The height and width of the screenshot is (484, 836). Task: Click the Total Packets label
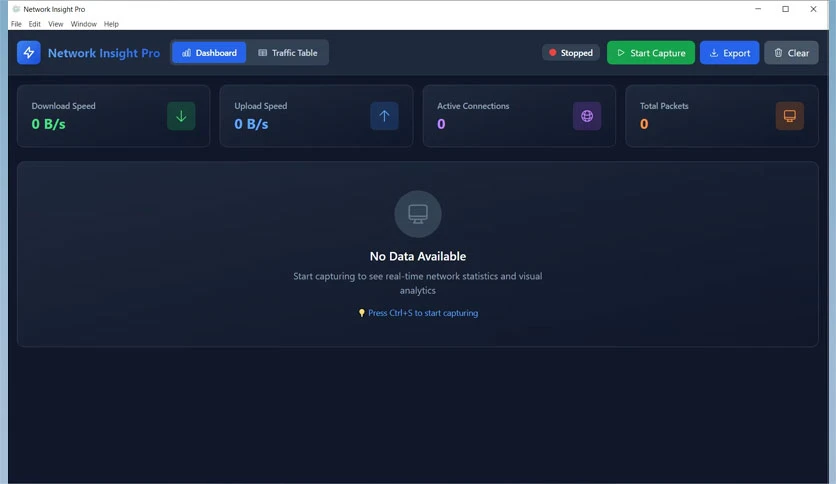(x=664, y=106)
